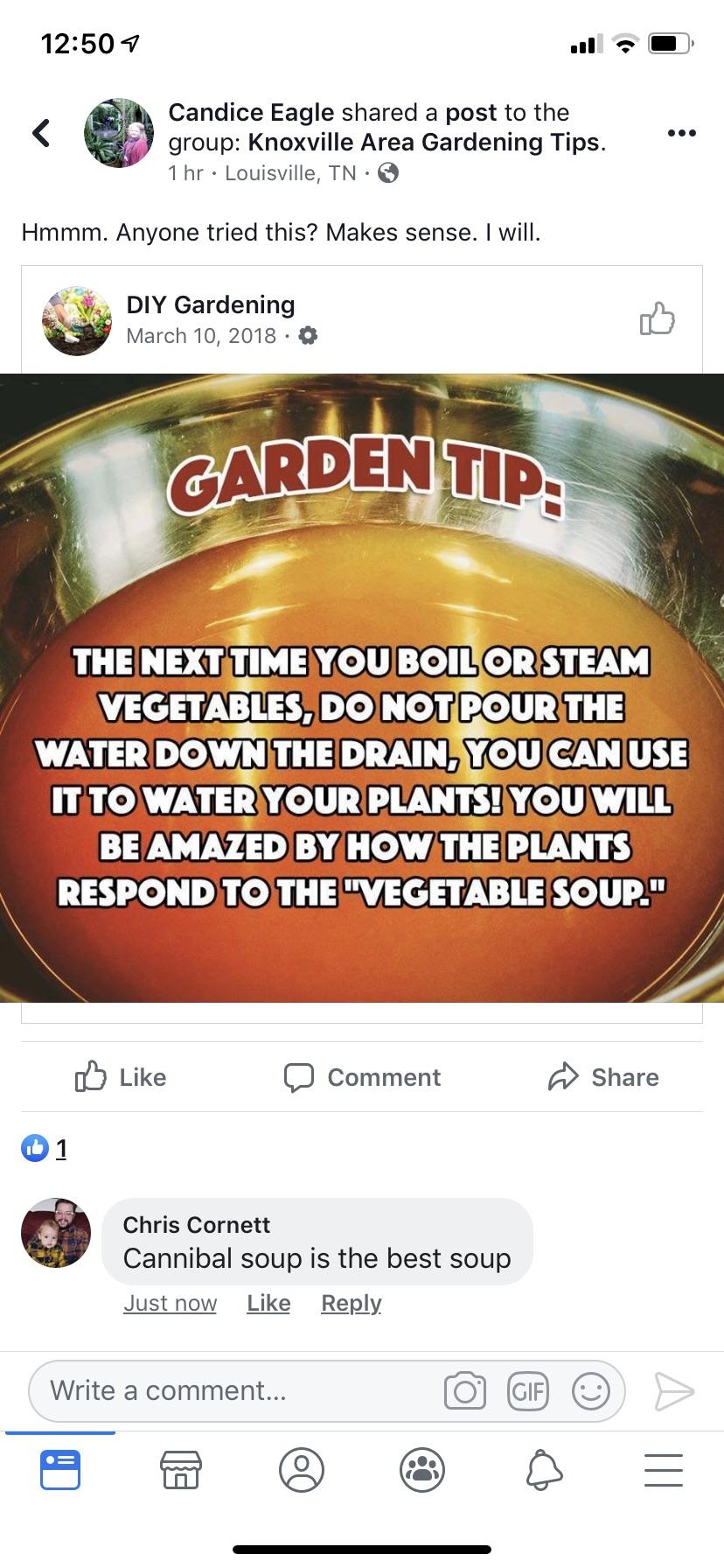Open the camera icon in comment box

[x=465, y=1390]
